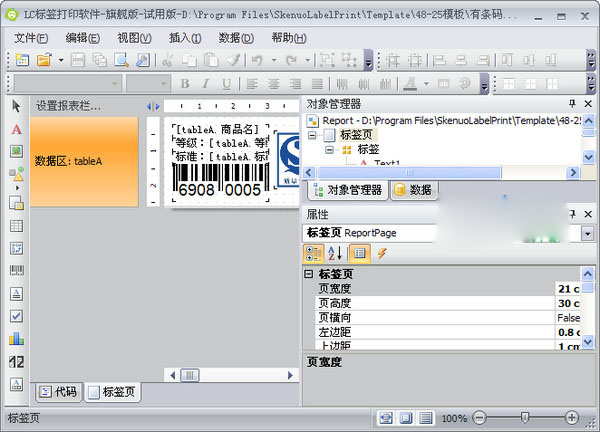This screenshot has width=600, height=432.
Task: Choose the barcode tool in left toolbox
Action: tap(16, 270)
